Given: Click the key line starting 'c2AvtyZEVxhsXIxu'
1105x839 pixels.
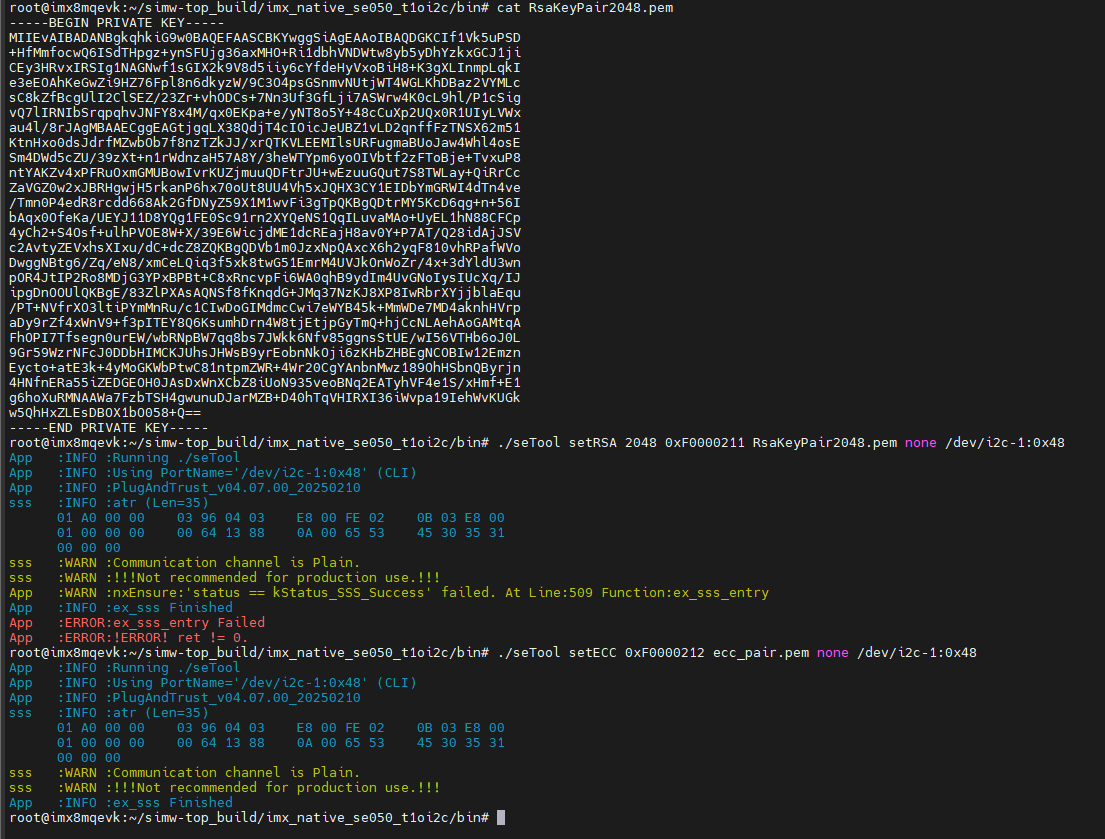Looking at the screenshot, I should click(x=265, y=248).
